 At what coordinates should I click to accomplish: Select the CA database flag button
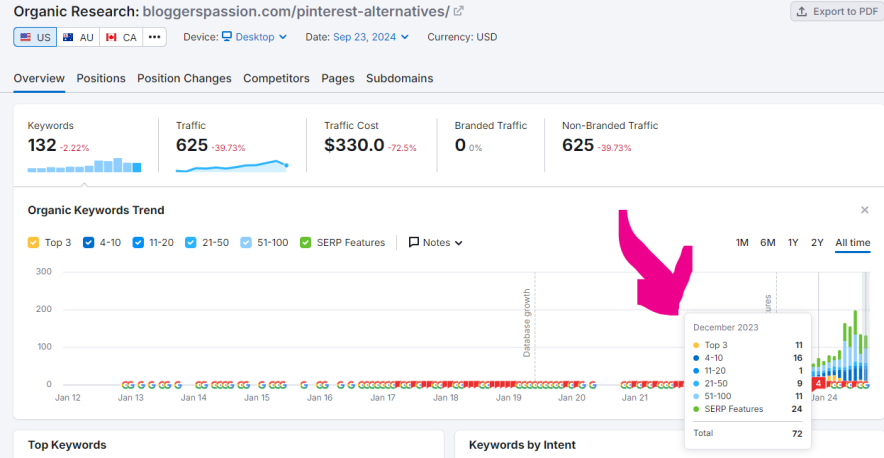click(121, 37)
